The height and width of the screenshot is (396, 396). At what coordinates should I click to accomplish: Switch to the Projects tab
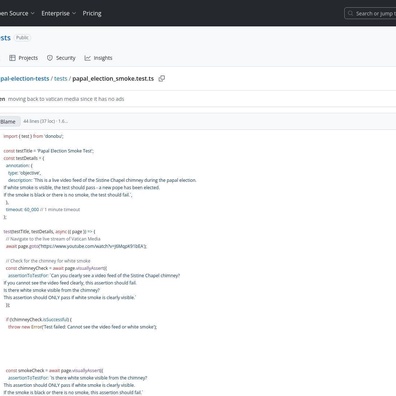point(23,58)
